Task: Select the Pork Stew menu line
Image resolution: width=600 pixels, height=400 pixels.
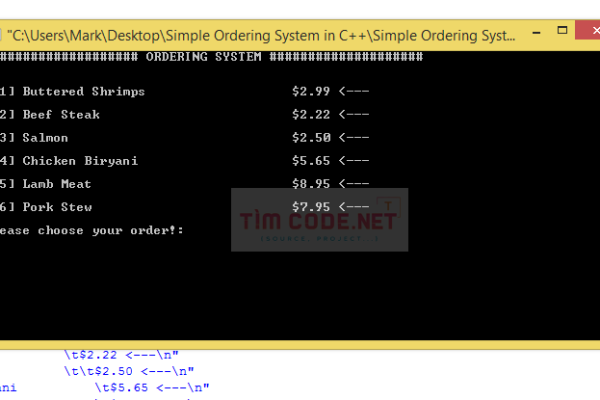Action: pos(184,207)
